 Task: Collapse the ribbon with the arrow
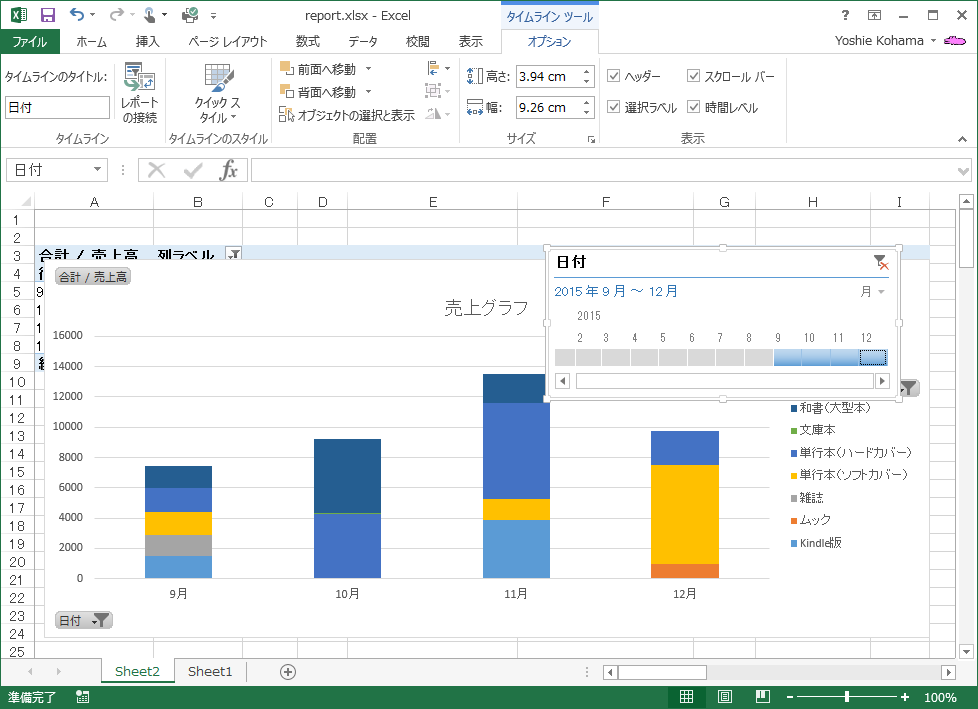coord(962,139)
